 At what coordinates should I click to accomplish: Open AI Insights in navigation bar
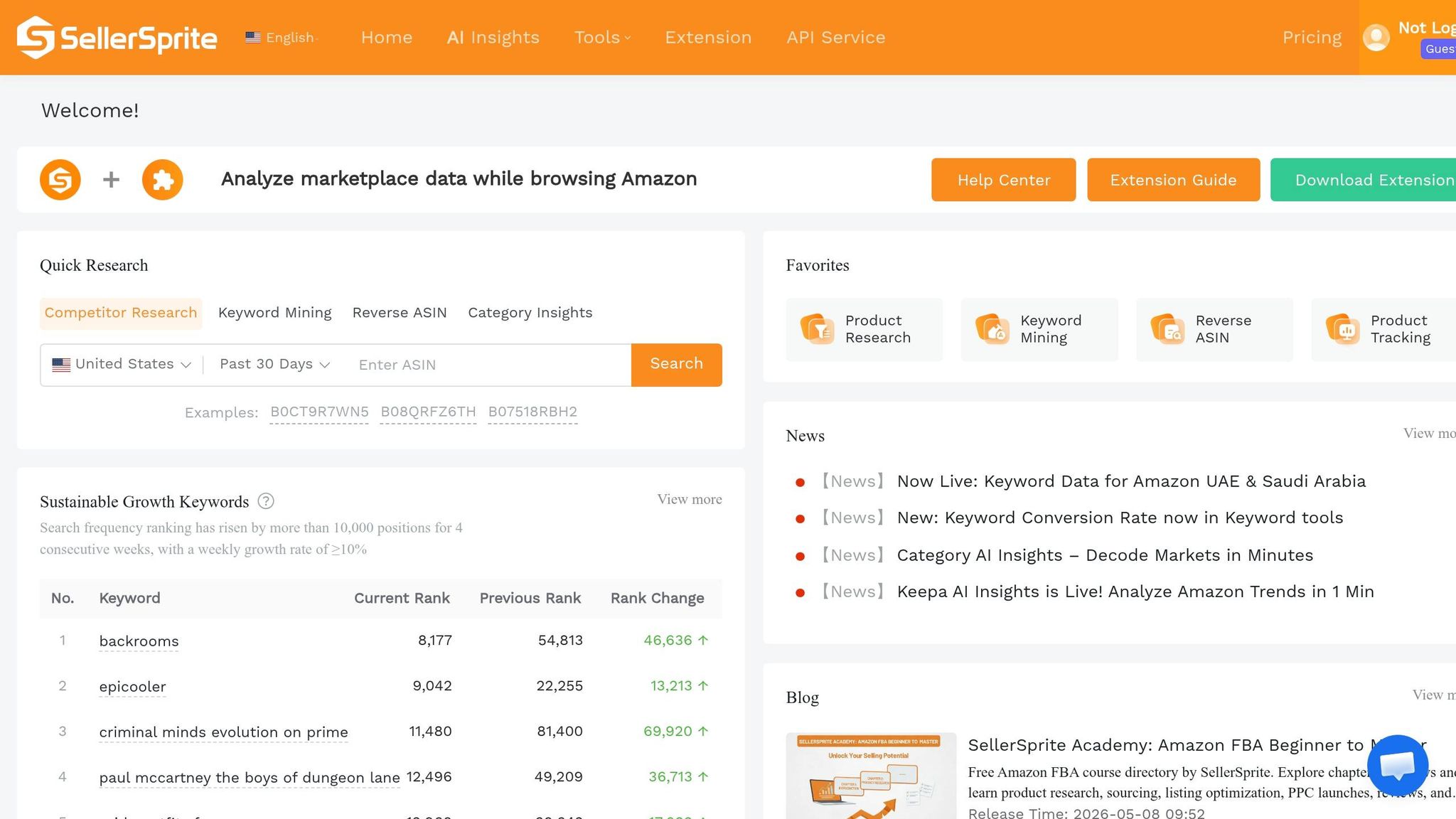pos(493,38)
